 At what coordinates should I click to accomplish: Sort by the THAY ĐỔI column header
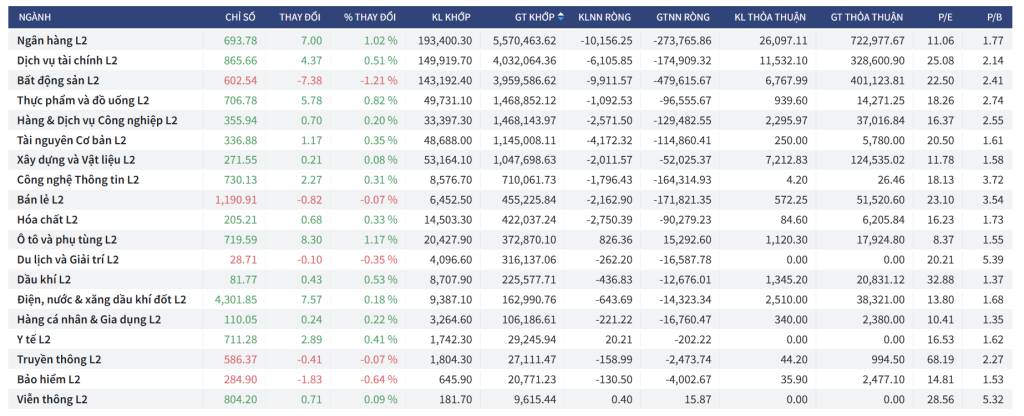(x=300, y=17)
